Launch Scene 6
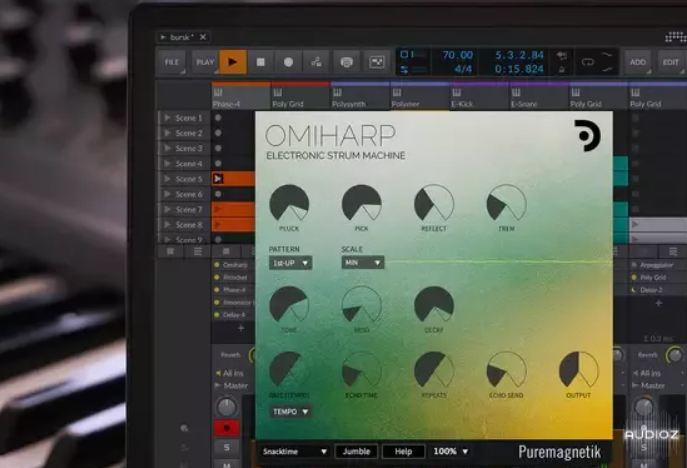 click(167, 194)
